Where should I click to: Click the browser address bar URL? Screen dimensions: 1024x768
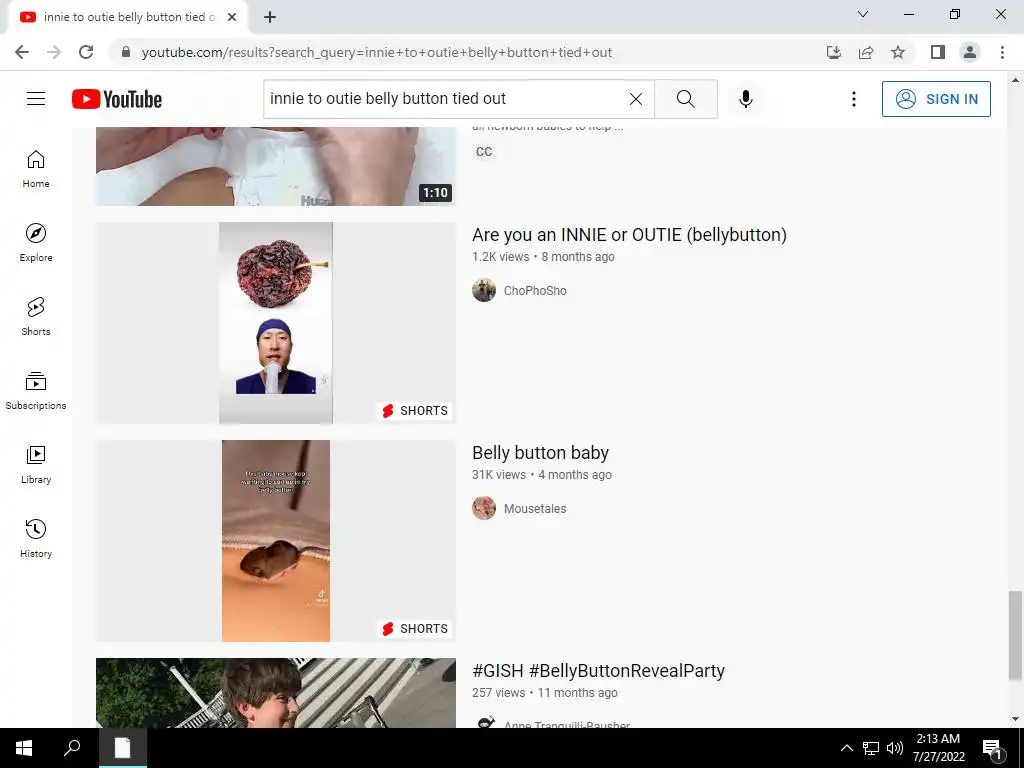coord(377,52)
